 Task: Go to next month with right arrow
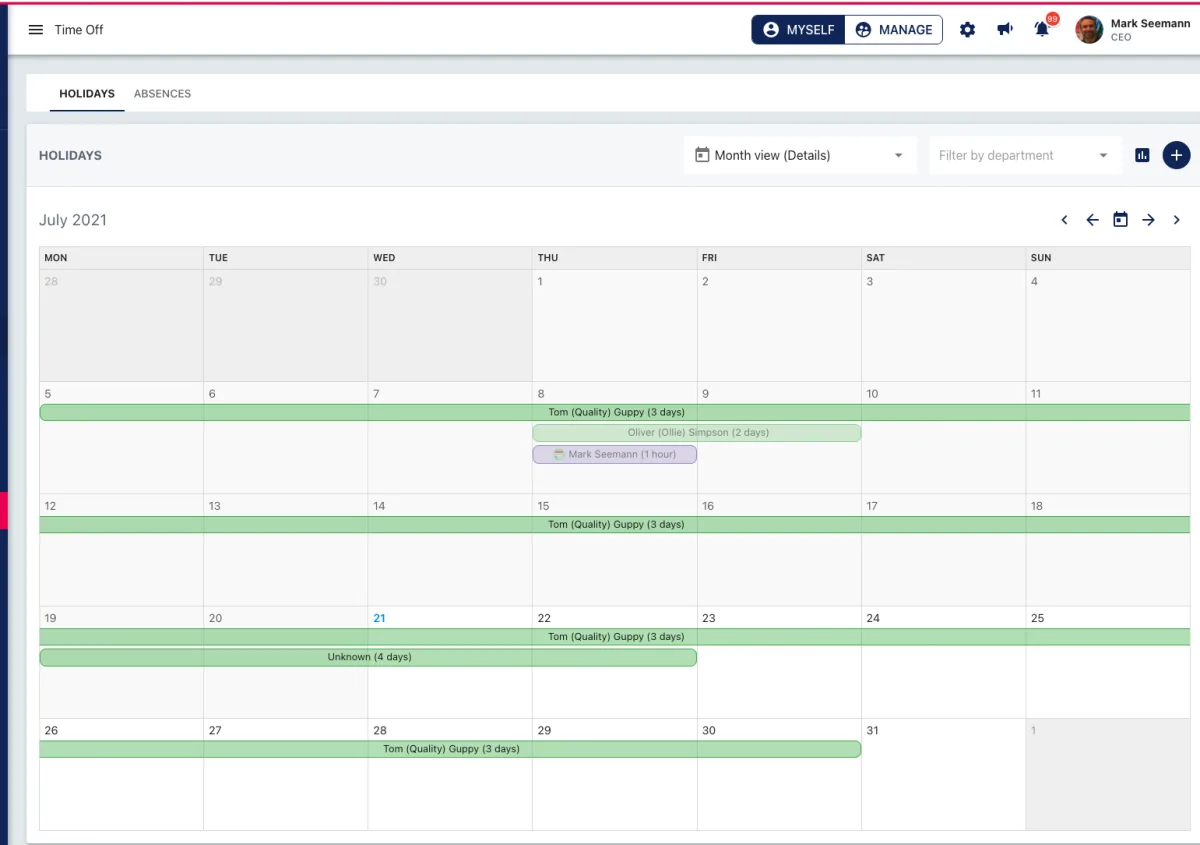pyautogui.click(x=1148, y=220)
